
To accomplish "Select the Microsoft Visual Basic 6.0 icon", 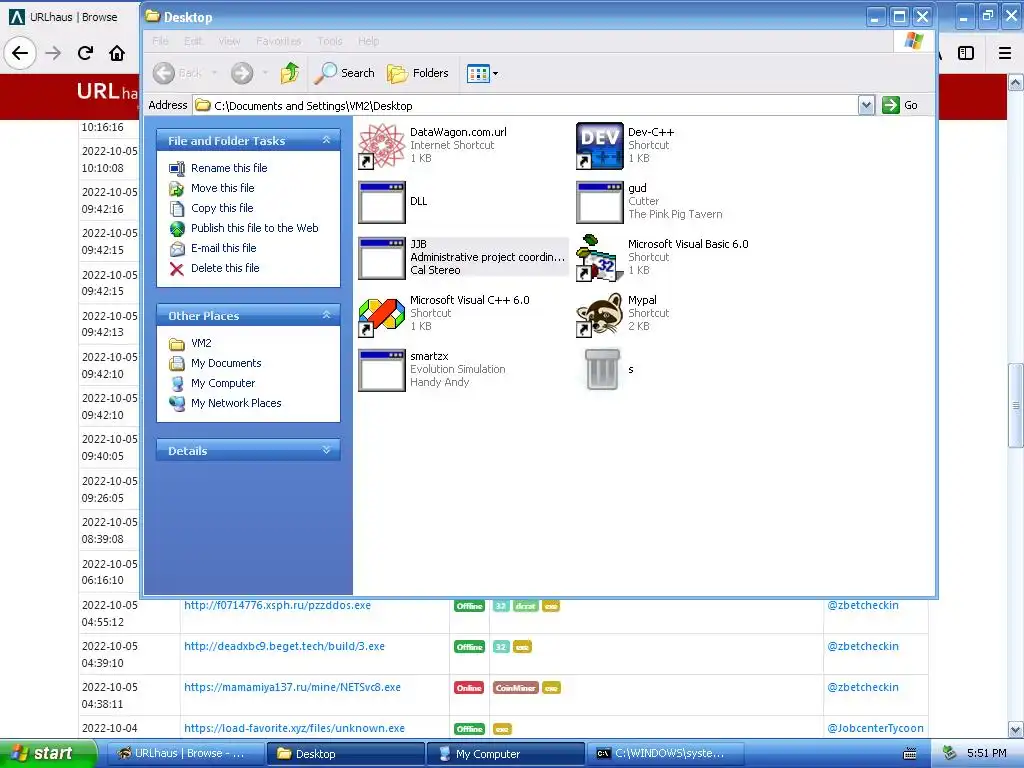I will click(x=600, y=258).
